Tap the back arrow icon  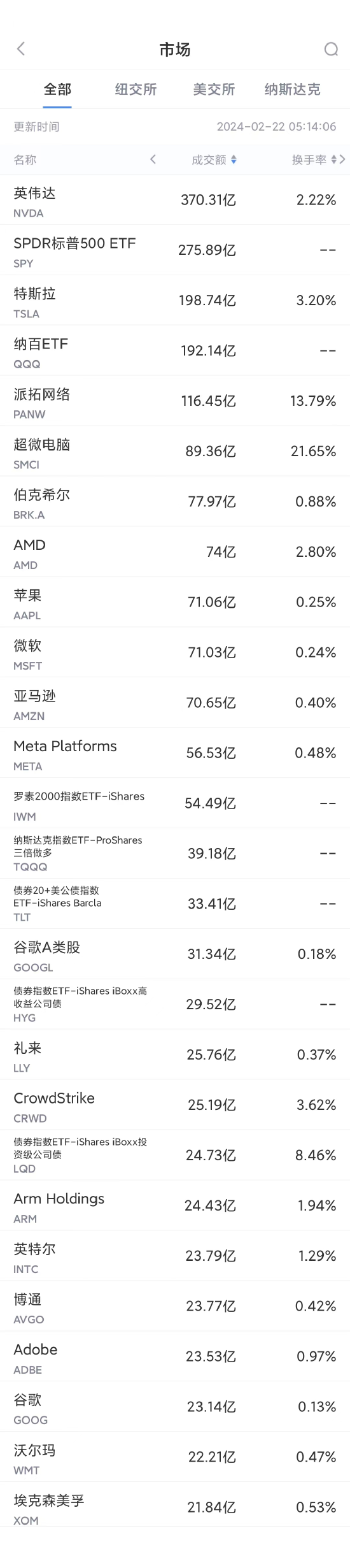pos(21,49)
